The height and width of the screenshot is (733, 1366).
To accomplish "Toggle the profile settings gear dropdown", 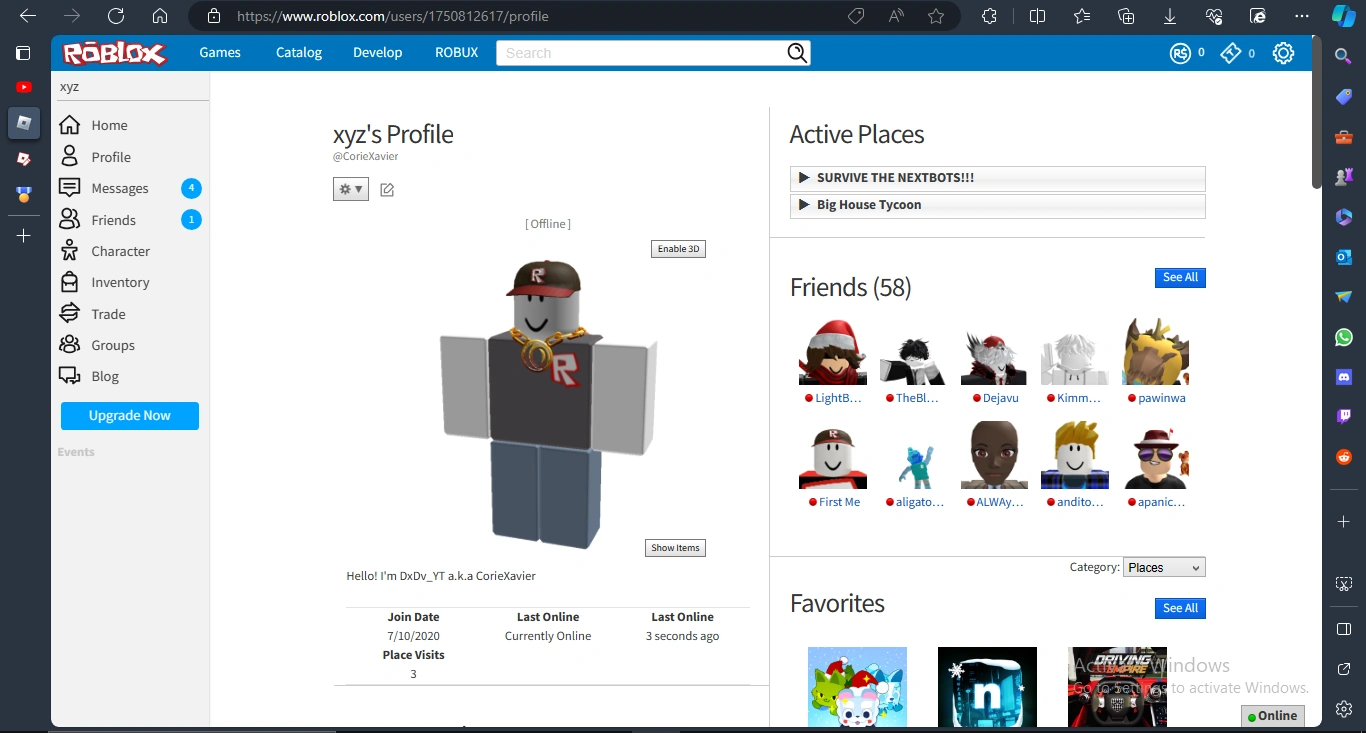I will (350, 188).
